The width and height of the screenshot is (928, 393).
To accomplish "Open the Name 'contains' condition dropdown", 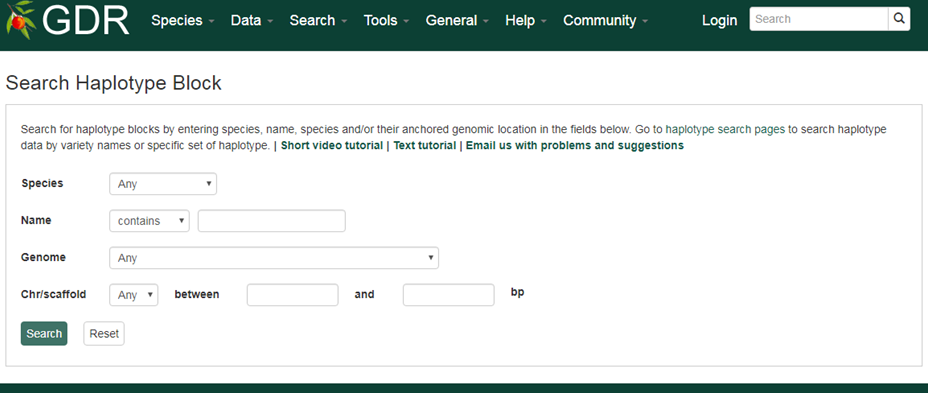I will pyautogui.click(x=149, y=221).
